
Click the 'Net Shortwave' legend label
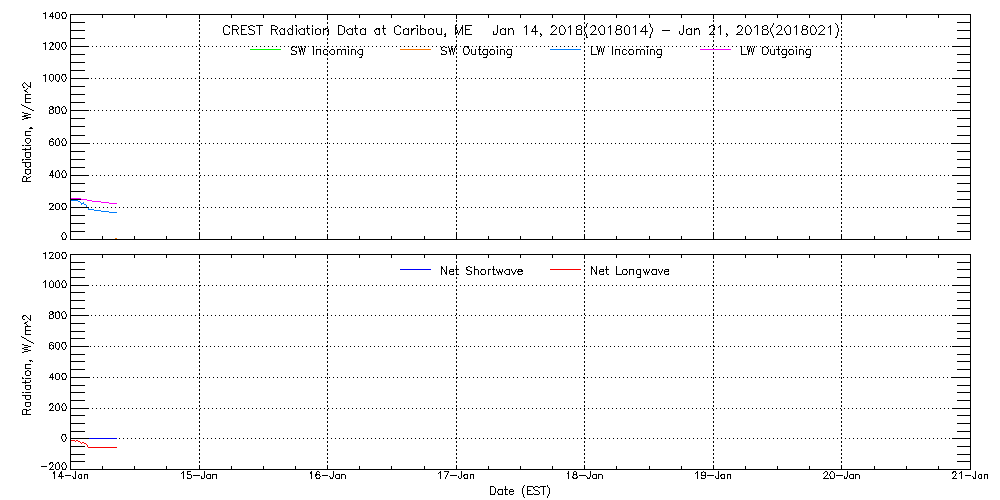tap(482, 271)
